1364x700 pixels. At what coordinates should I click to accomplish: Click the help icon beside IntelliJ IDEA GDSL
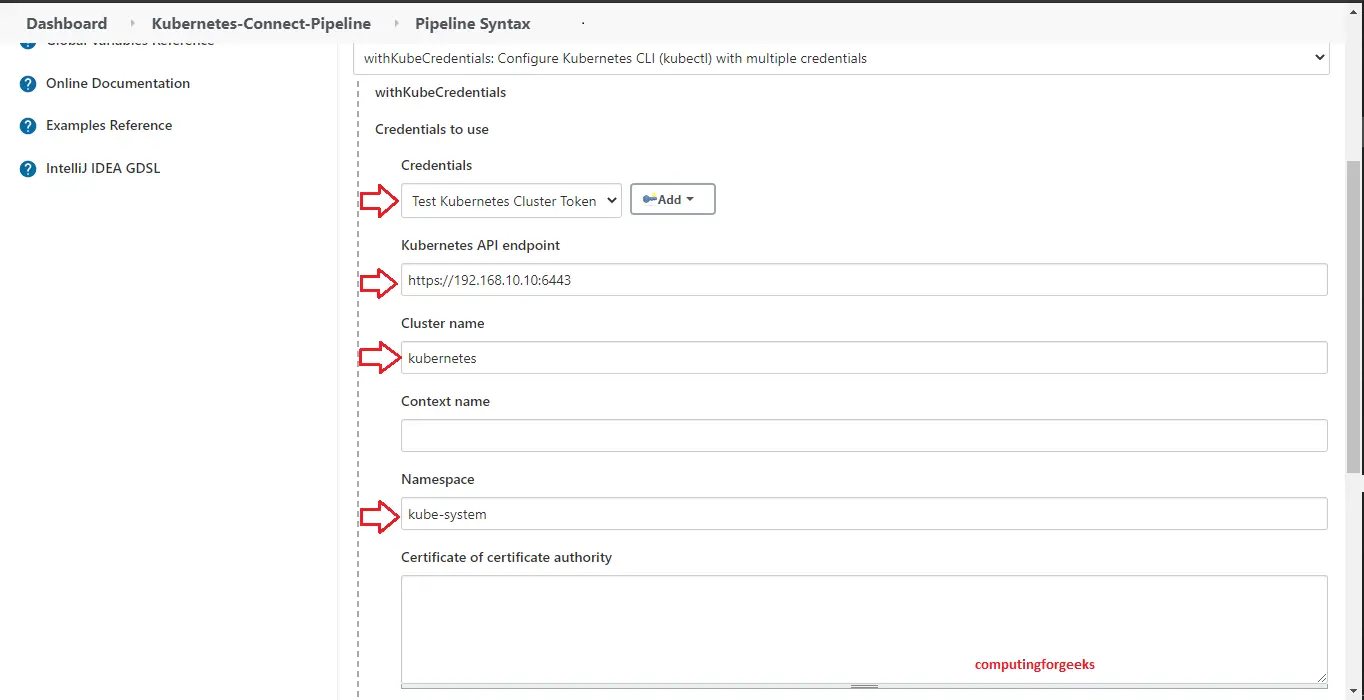click(x=28, y=169)
